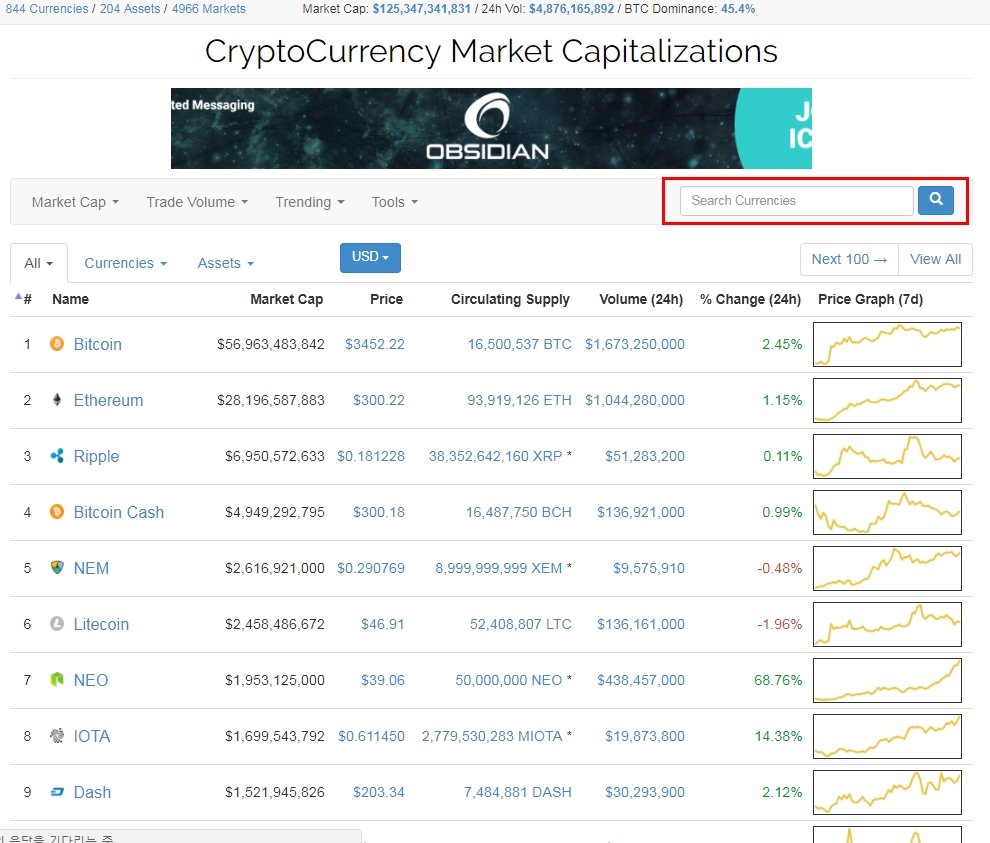The height and width of the screenshot is (843, 990).
Task: Click the Ripple logo icon
Action: point(57,456)
